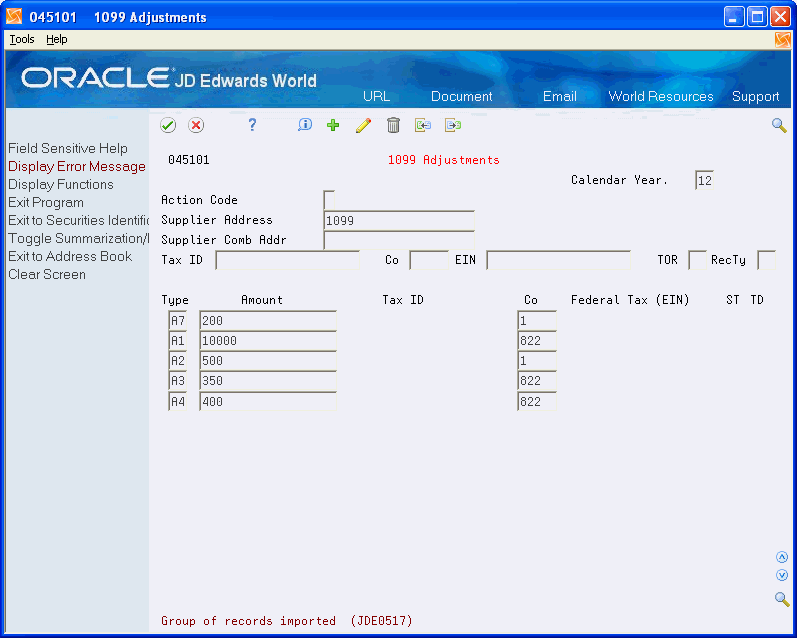Click the Type field containing A1

[x=178, y=341]
